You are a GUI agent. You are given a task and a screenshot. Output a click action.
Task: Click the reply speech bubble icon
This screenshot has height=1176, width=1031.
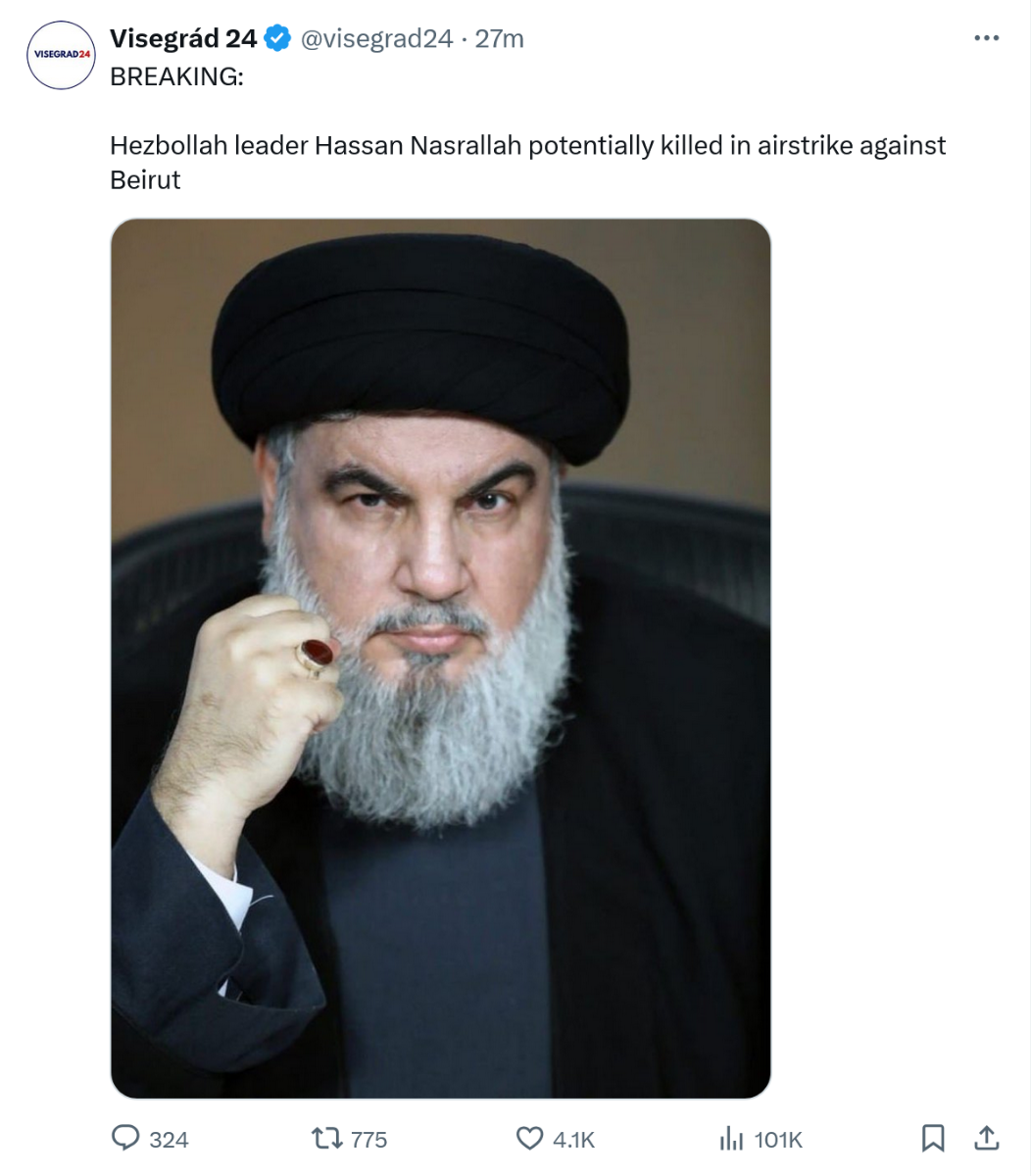(125, 1138)
